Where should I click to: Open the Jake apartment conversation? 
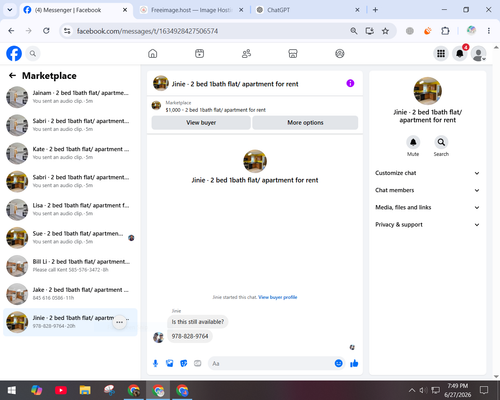pos(70,294)
